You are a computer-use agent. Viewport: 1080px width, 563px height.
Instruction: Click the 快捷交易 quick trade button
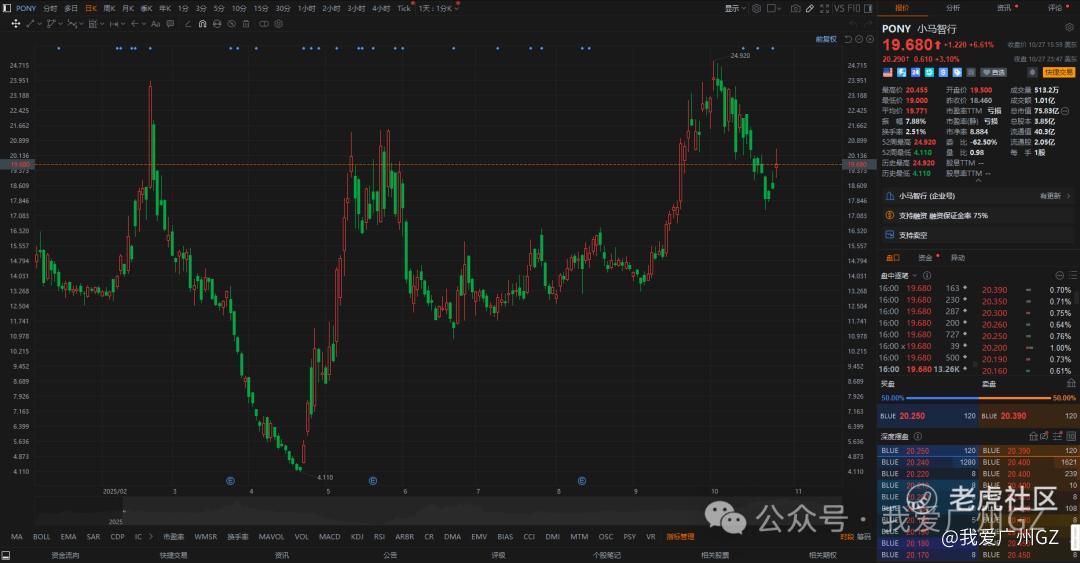(1059, 72)
